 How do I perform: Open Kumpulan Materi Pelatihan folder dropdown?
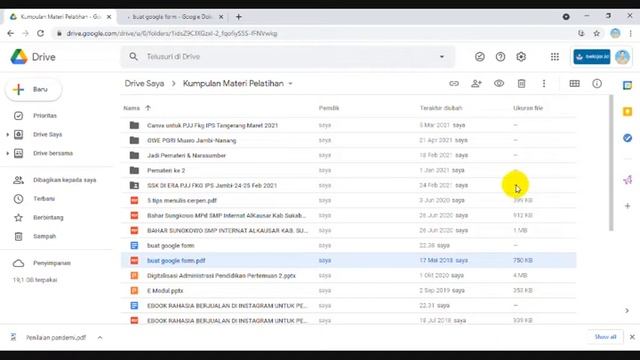coord(238,83)
